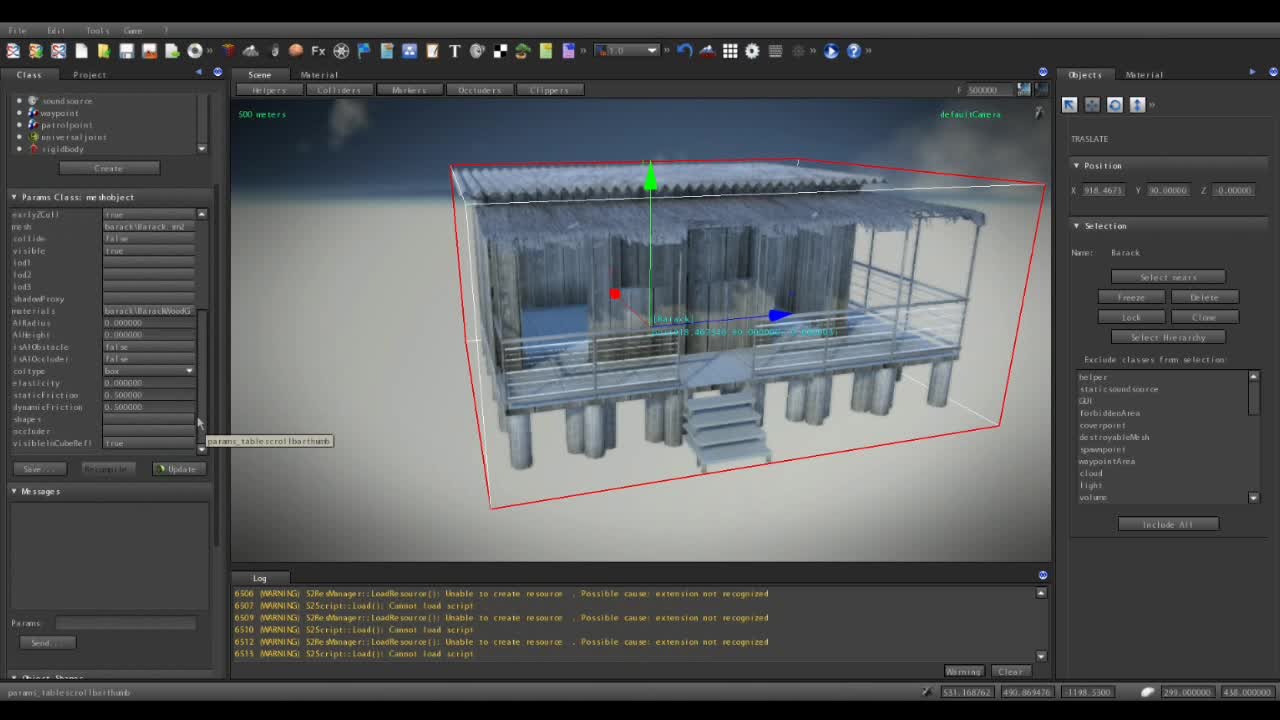Select the Text tool in the toolbar
This screenshot has height=720, width=1280.
point(455,51)
